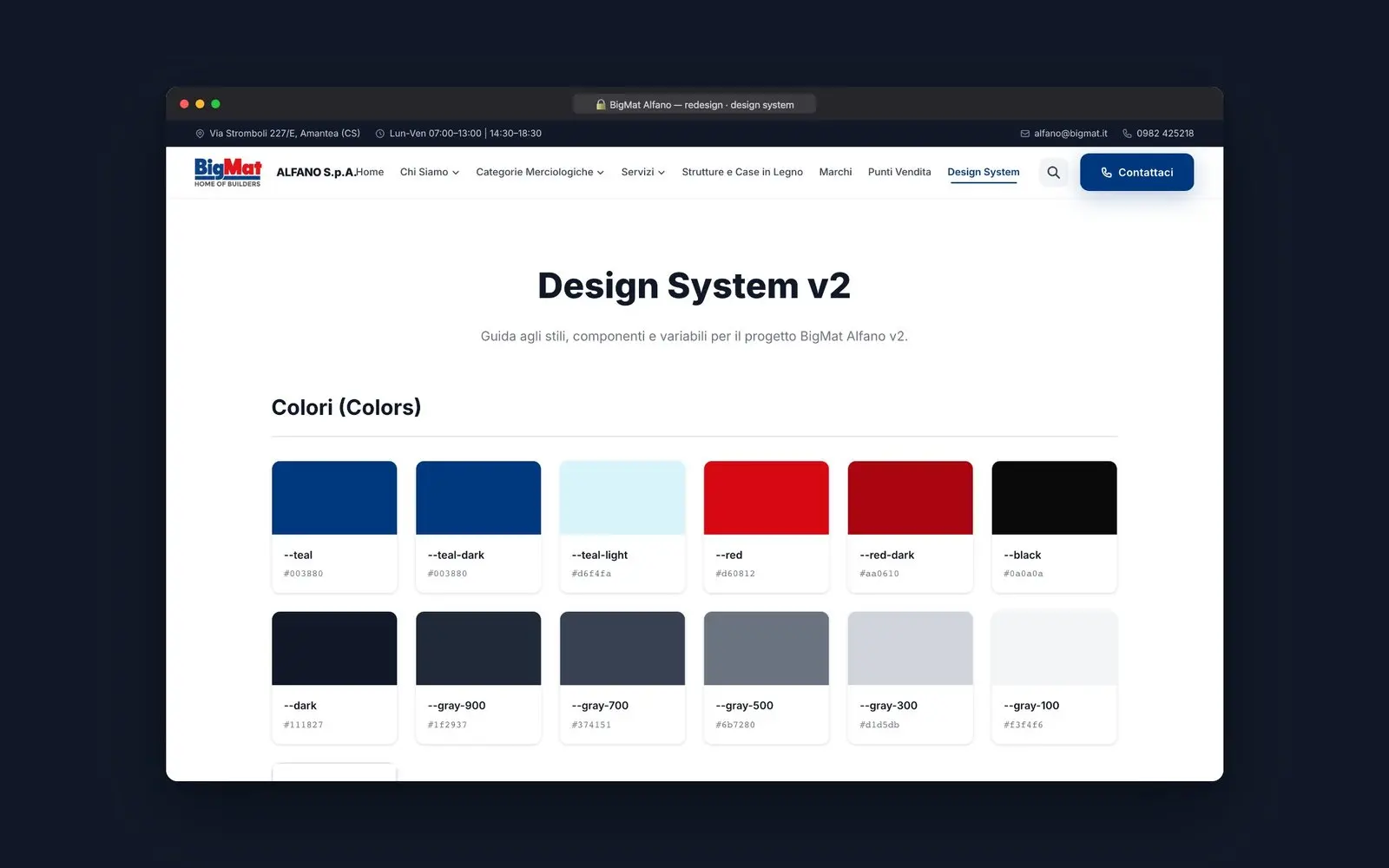Screen dimensions: 1389x868
Task: Open the Marchi nav item
Action: point(835,172)
